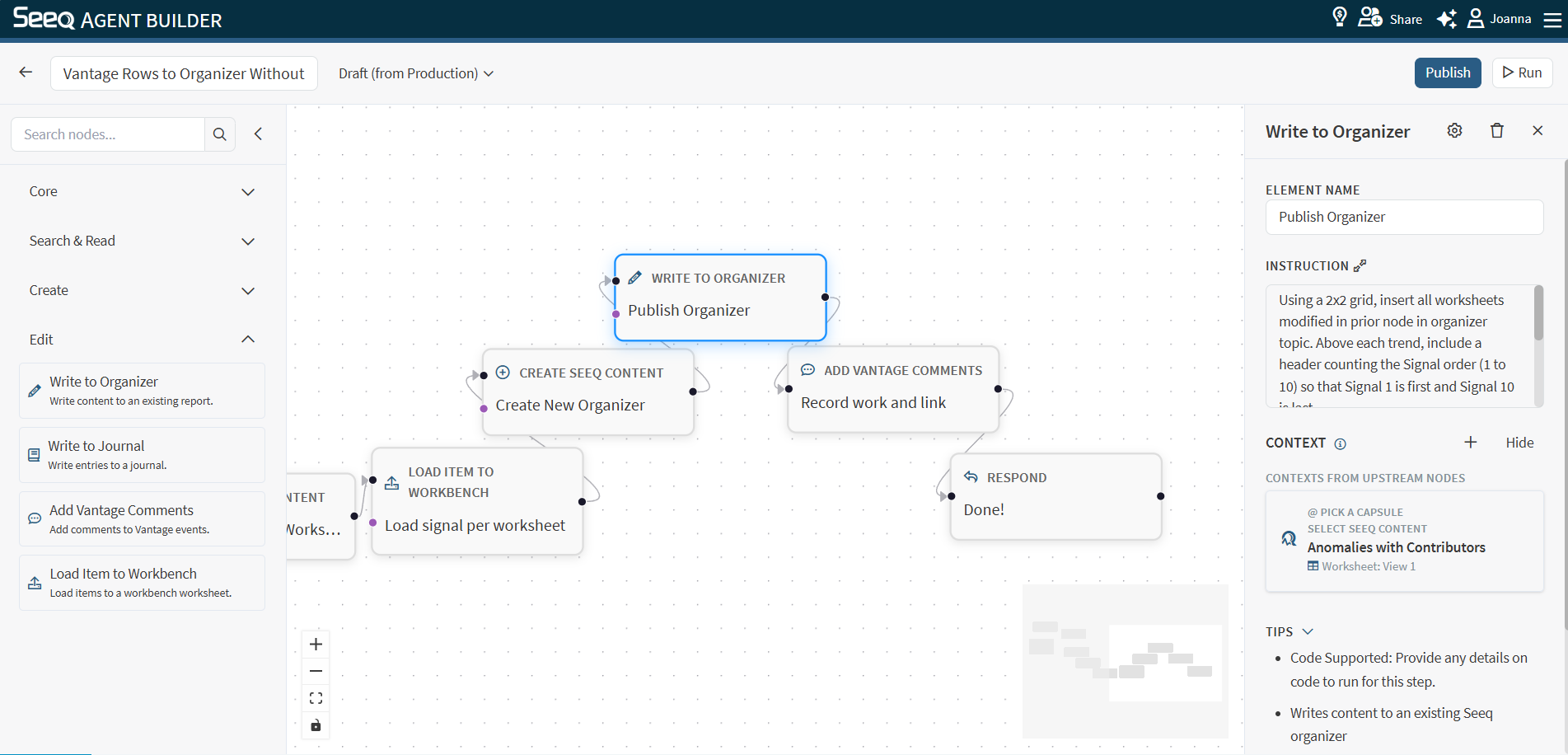The height and width of the screenshot is (755, 1568).
Task: Open the AI sparkle assistant icon
Action: 1446,19
